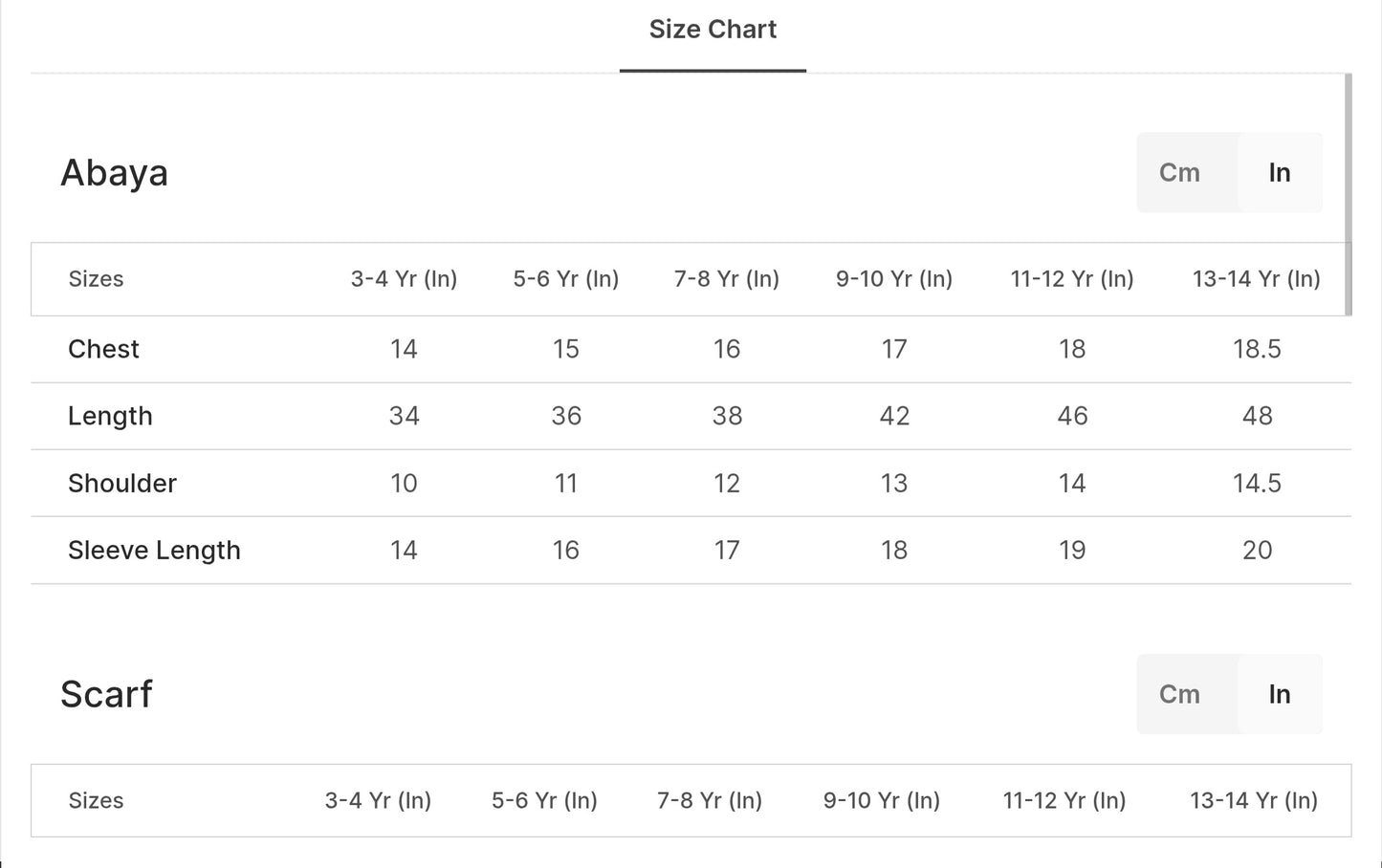Click the Abaya 13-14 Yr (In) column header
The height and width of the screenshot is (868, 1382).
[x=1256, y=279]
